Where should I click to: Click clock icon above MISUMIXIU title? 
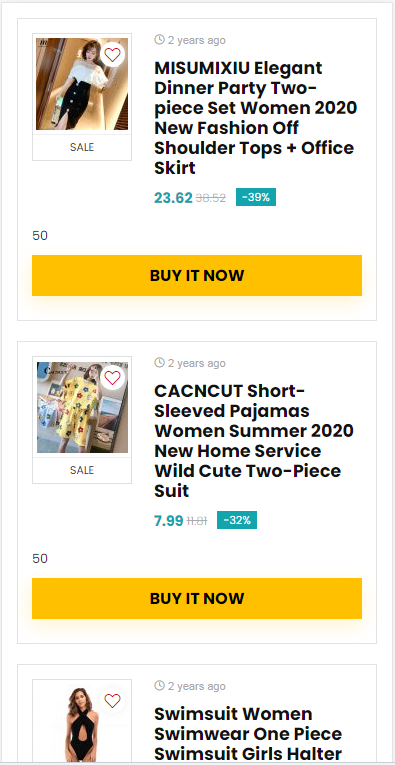click(x=159, y=40)
